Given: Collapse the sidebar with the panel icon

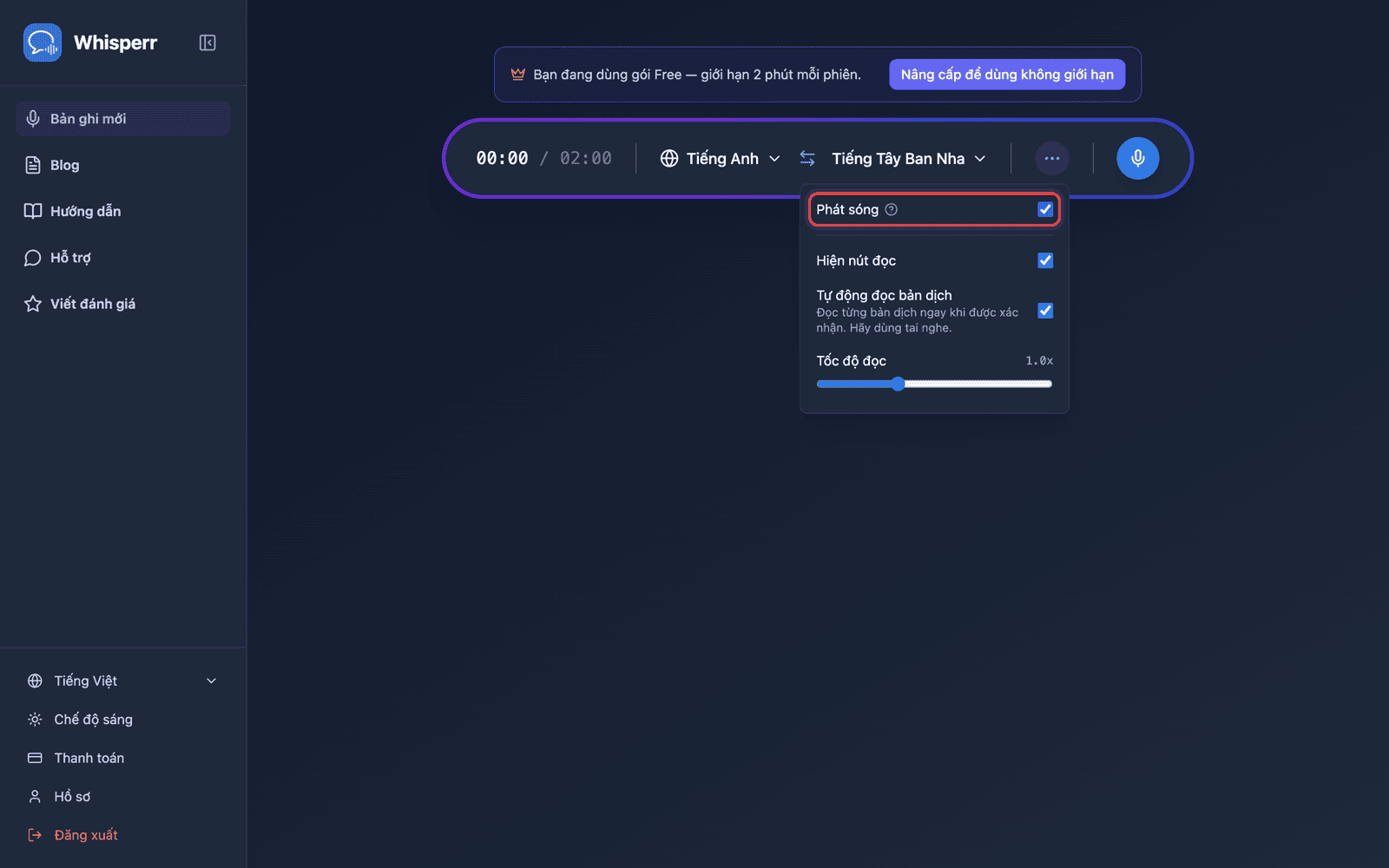Looking at the screenshot, I should click(207, 43).
